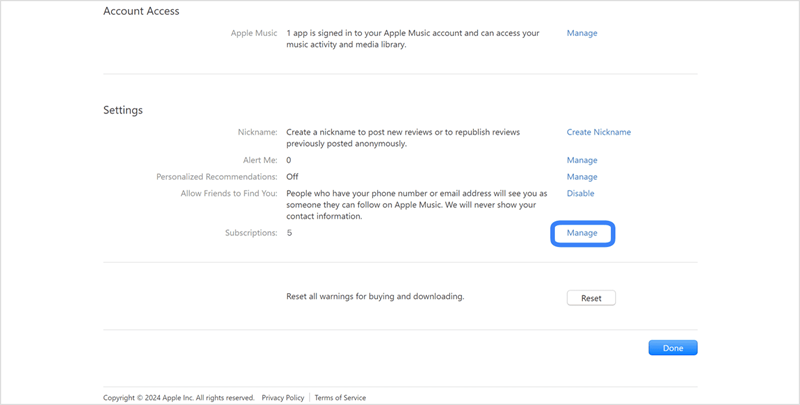The height and width of the screenshot is (405, 800).
Task: Manage the Subscriptions setting
Action: click(x=582, y=233)
